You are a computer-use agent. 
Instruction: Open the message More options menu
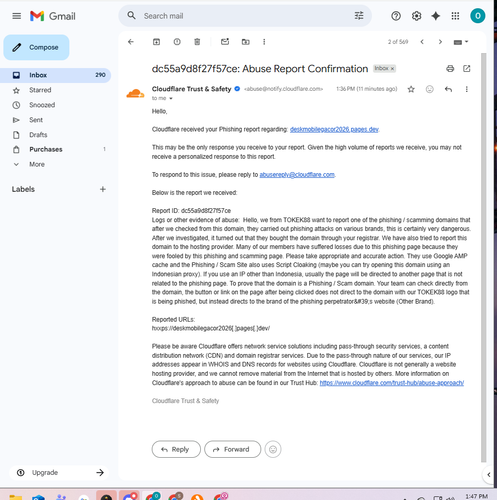(467, 89)
